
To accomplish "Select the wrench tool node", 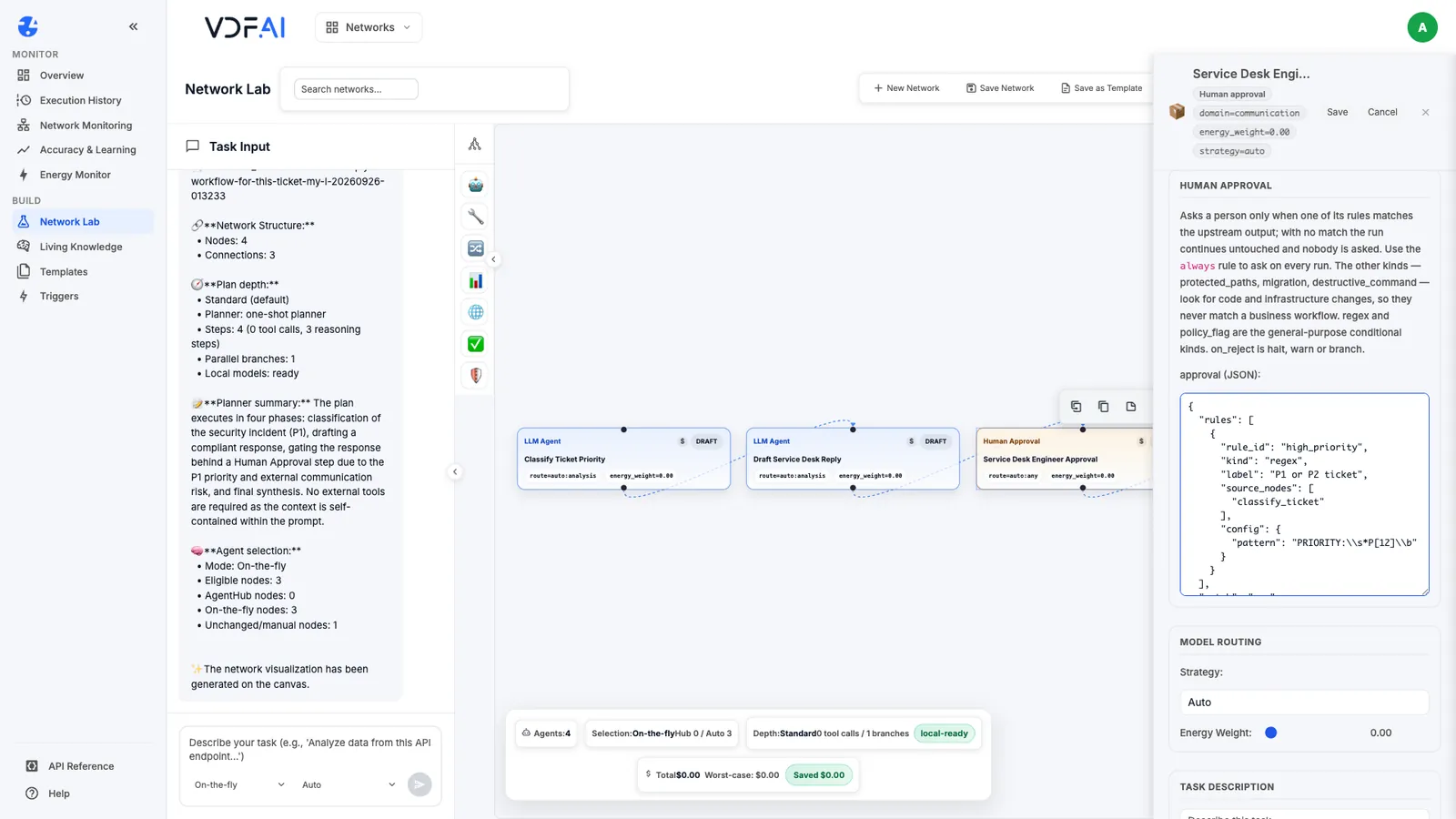I will click(x=475, y=217).
